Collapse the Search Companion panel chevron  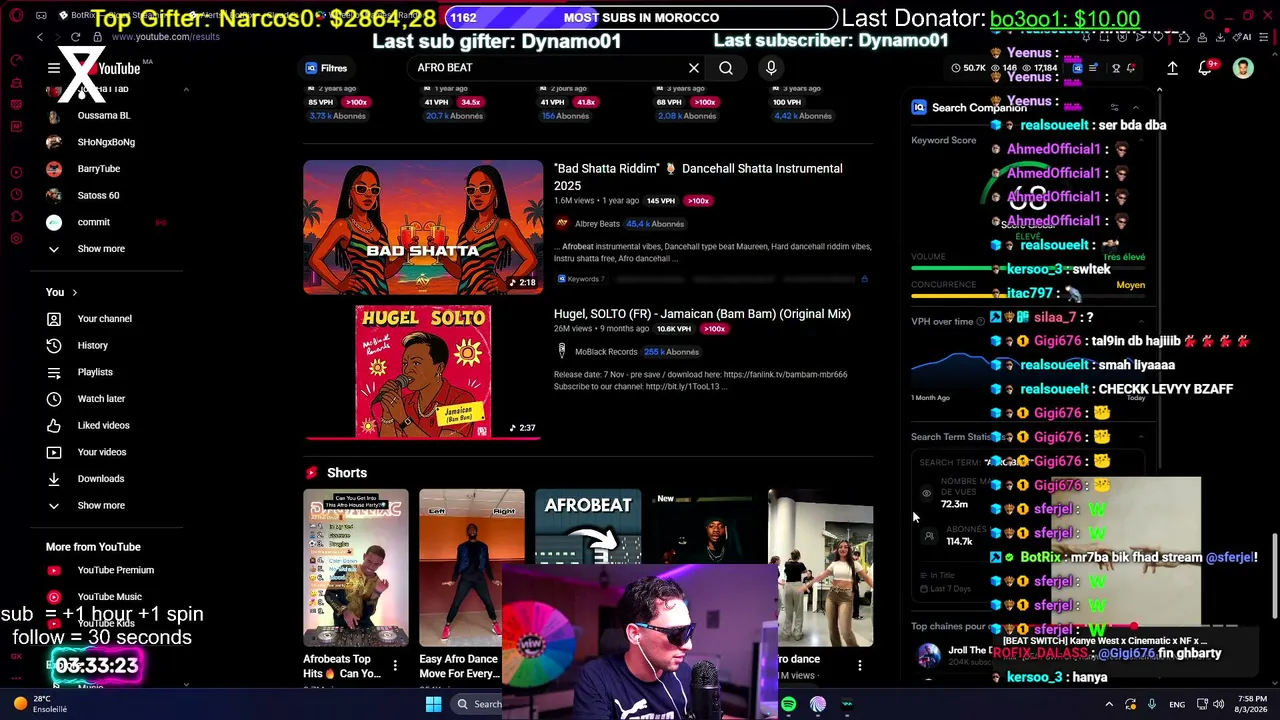[1136, 108]
